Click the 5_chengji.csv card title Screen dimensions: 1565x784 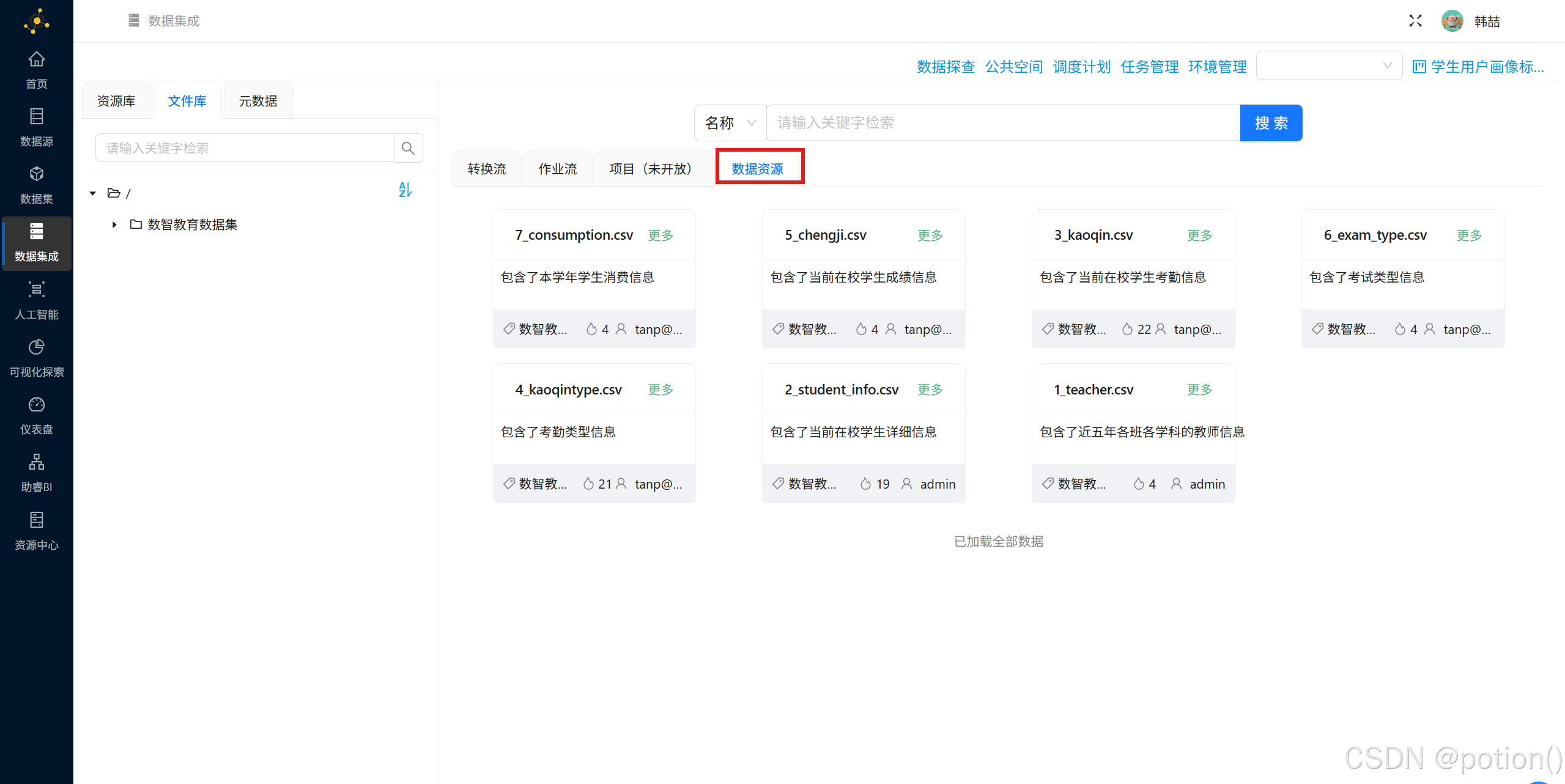click(x=826, y=235)
